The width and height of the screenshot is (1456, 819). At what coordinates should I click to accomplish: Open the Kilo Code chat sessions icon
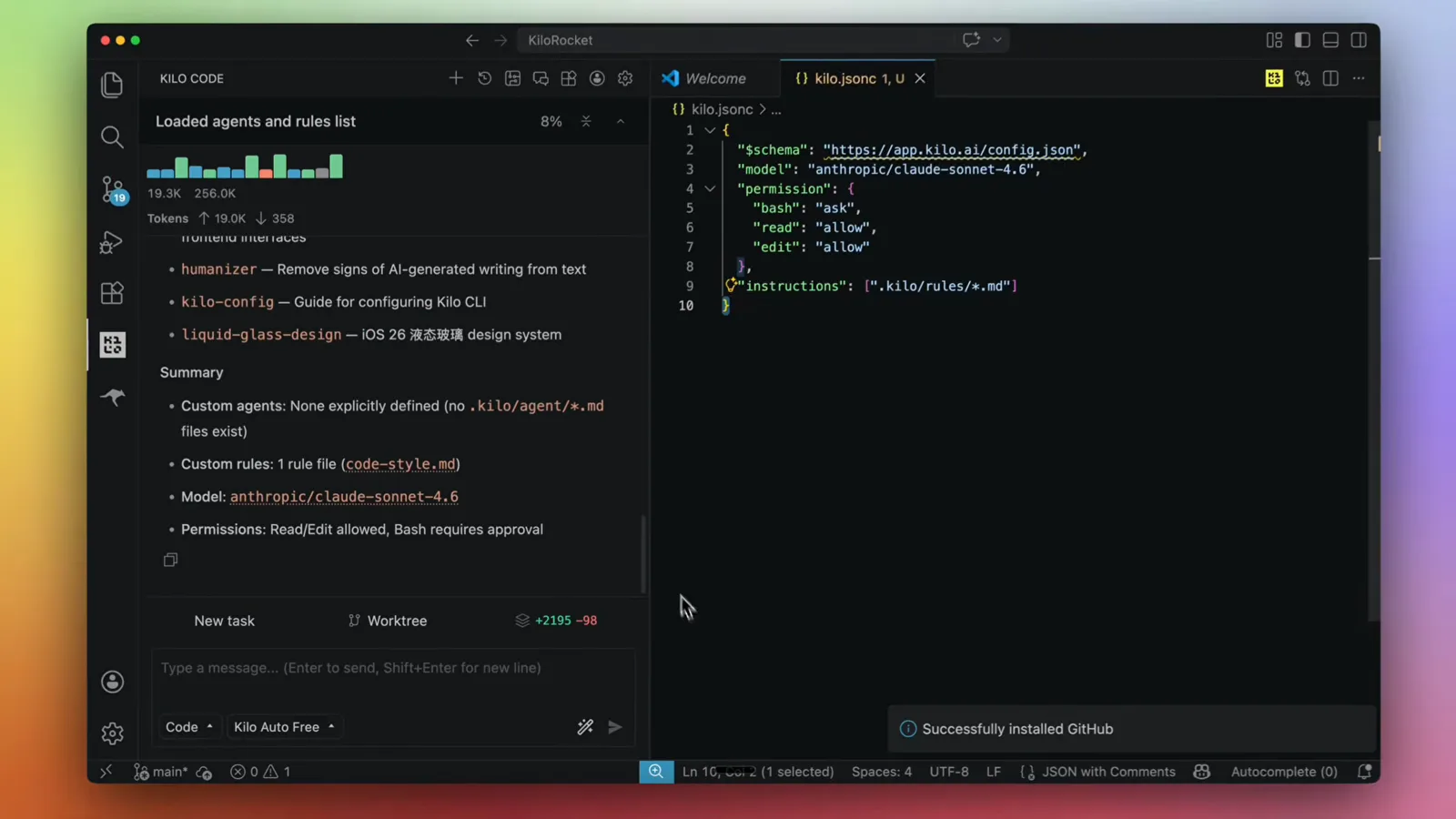(541, 78)
